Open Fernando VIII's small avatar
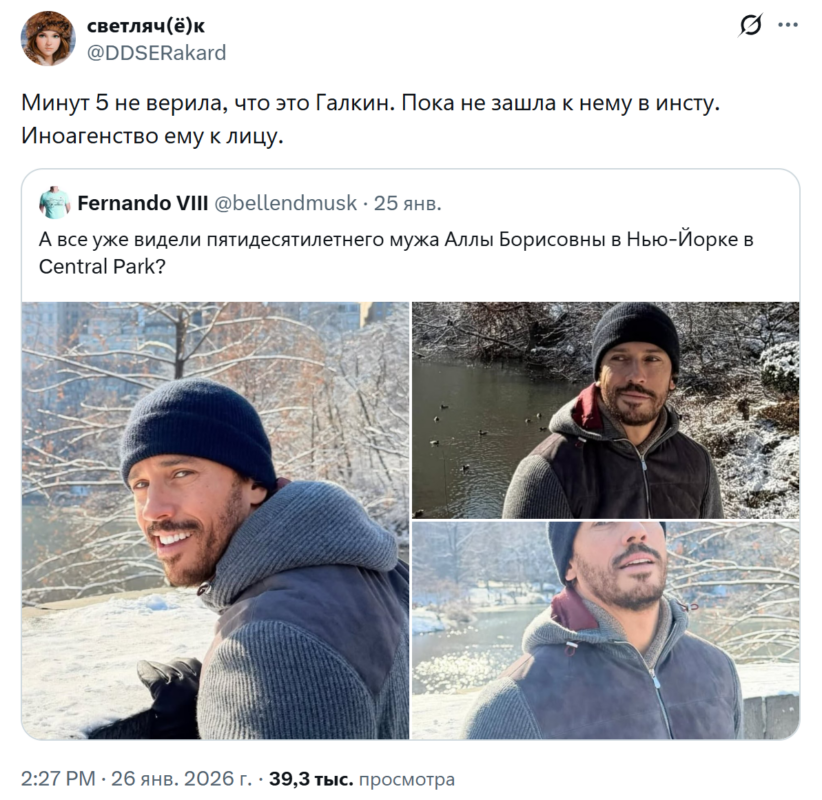The width and height of the screenshot is (822, 800). [x=55, y=203]
